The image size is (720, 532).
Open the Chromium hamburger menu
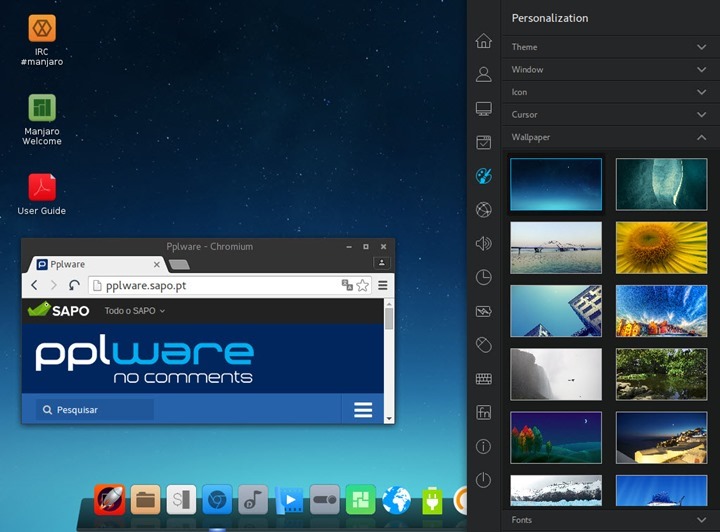(382, 285)
